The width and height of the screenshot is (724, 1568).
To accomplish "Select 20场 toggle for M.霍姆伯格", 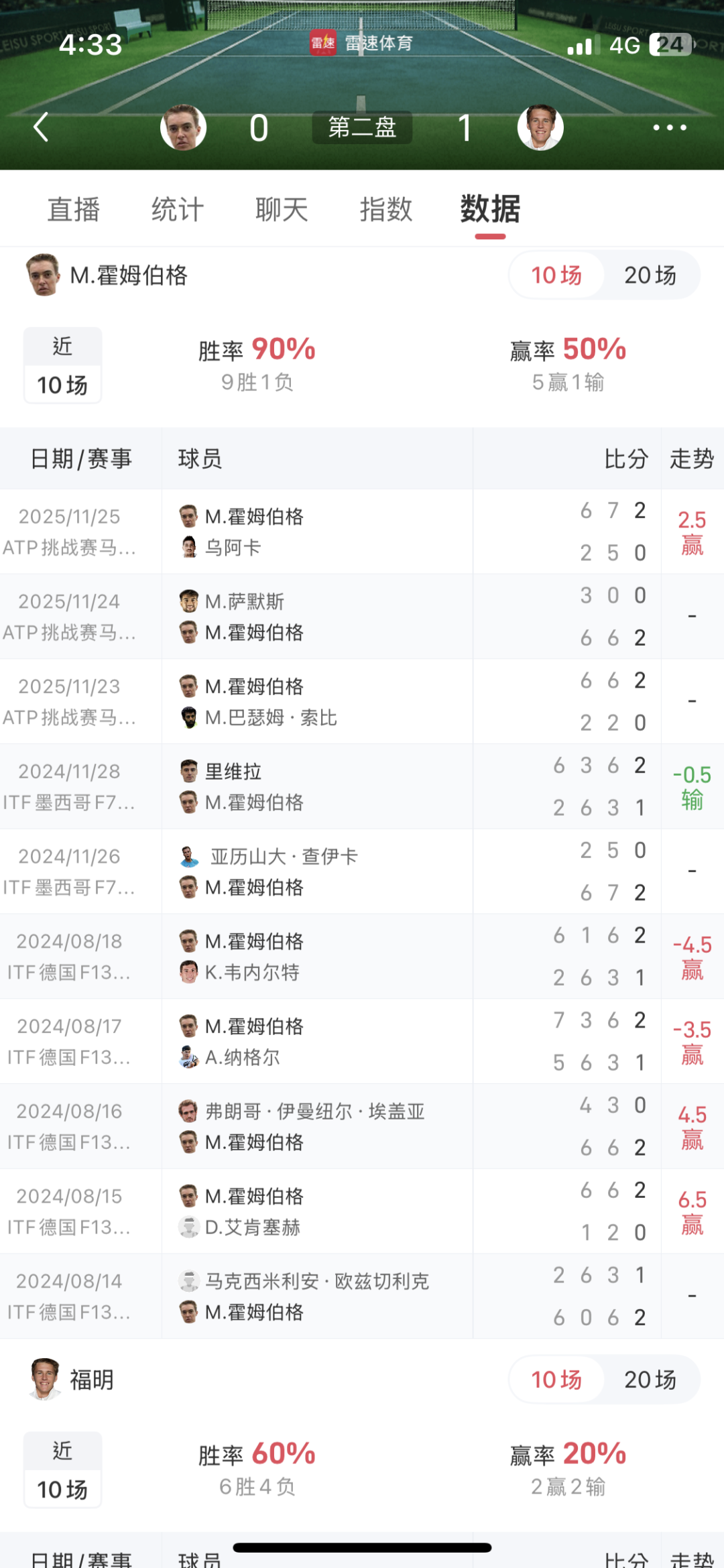I will (650, 275).
